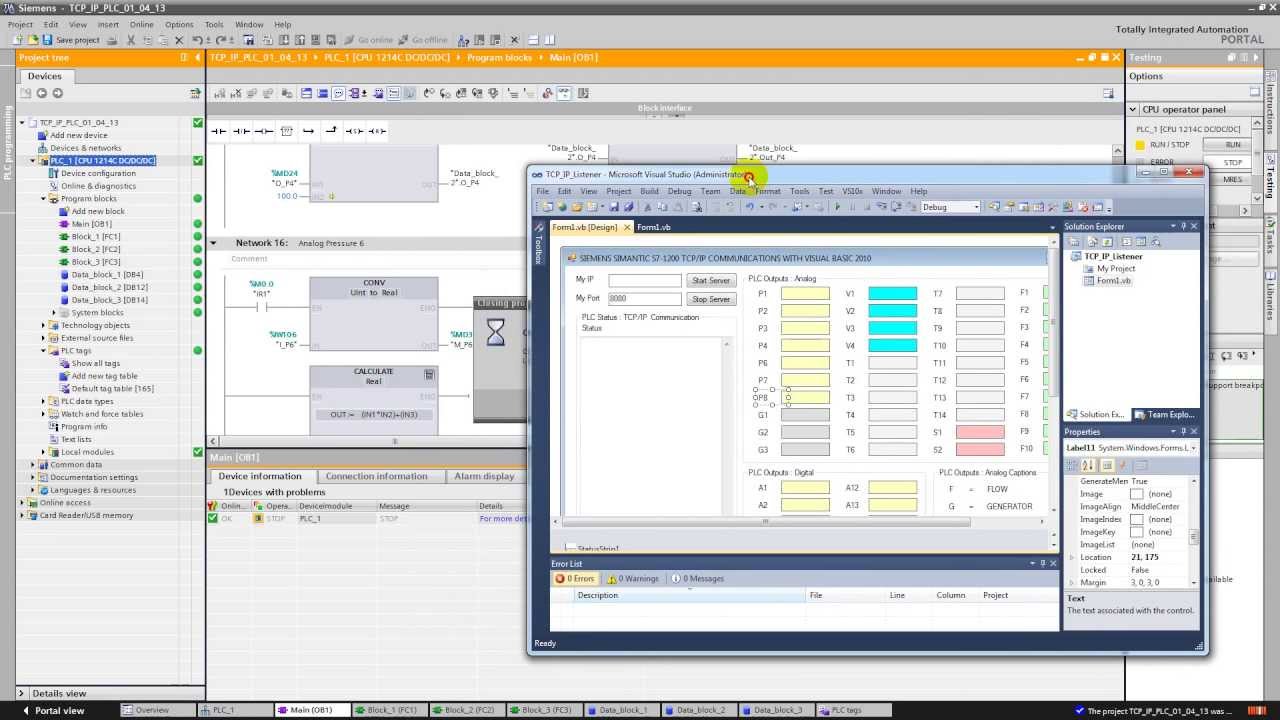Open the Online menu in TIA Portal
The image size is (1280, 720).
coord(141,24)
